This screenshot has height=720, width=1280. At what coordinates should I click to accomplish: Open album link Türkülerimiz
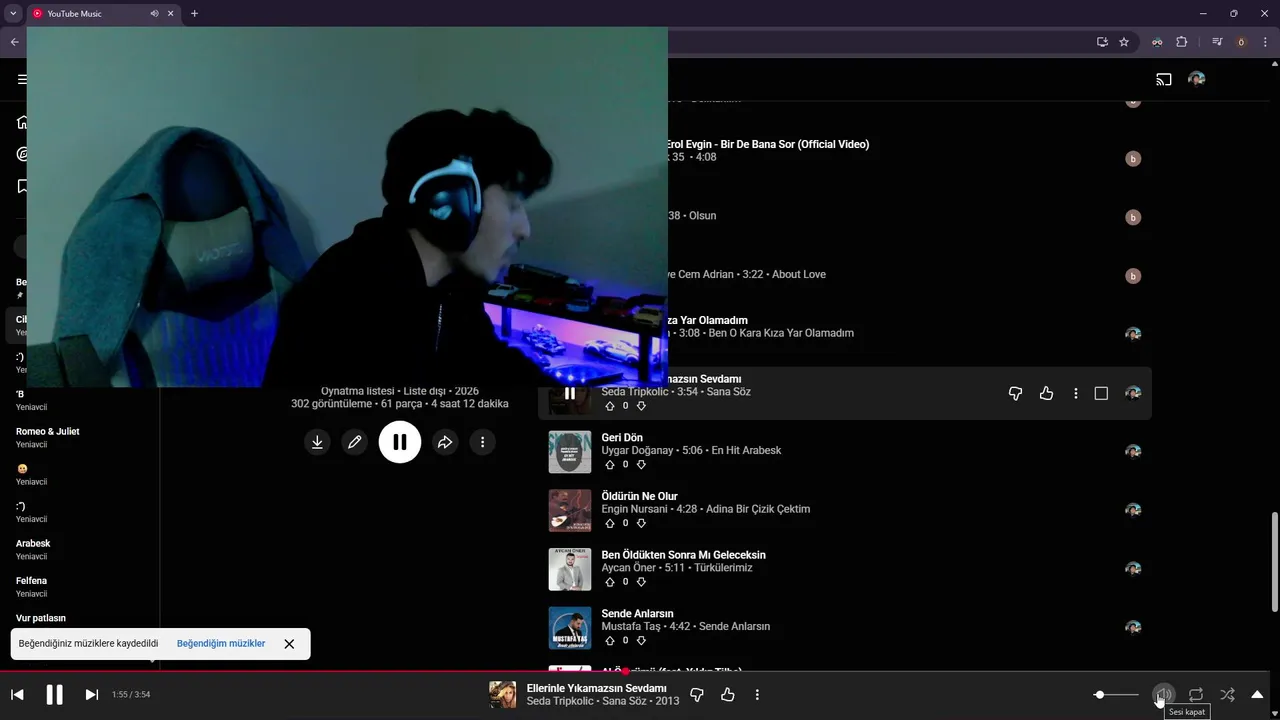[723, 568]
